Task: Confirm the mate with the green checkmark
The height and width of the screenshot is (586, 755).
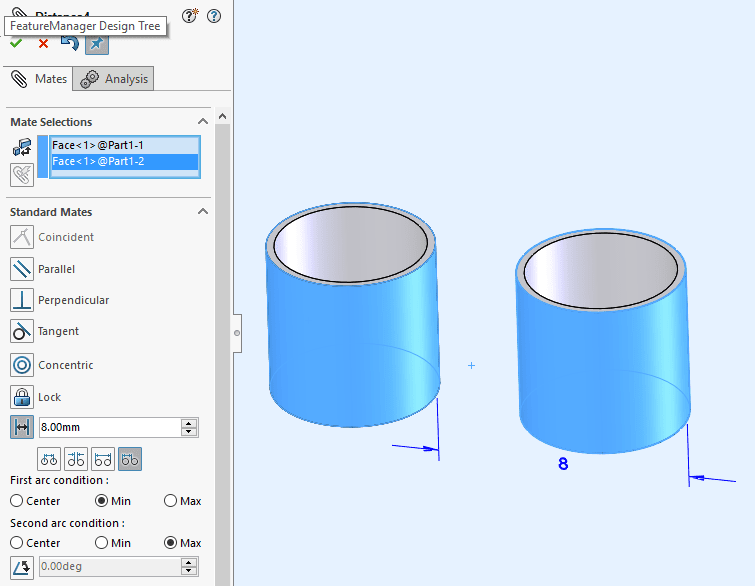Action: (x=16, y=43)
